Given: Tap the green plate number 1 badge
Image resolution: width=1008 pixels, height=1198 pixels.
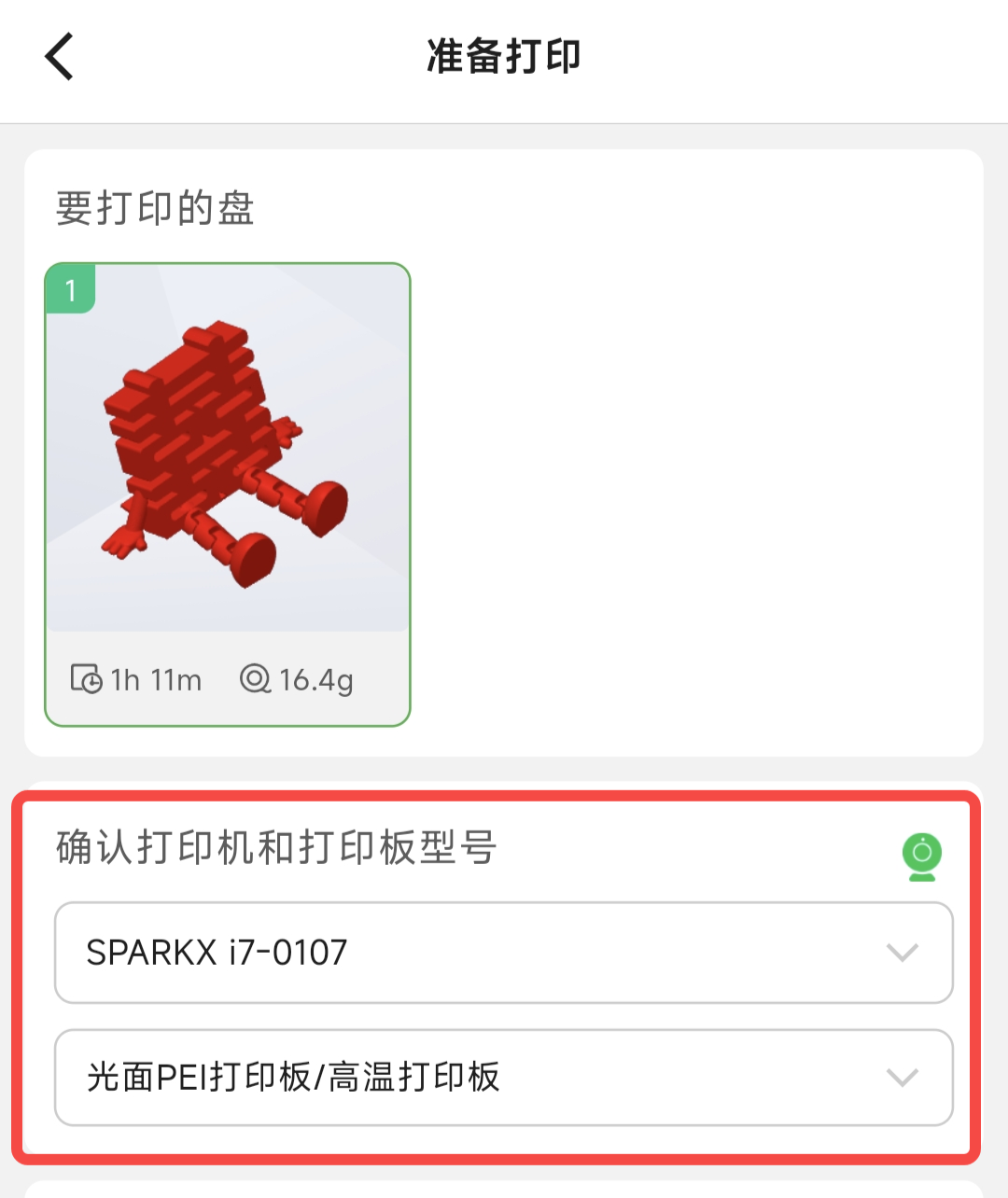Looking at the screenshot, I should [70, 289].
